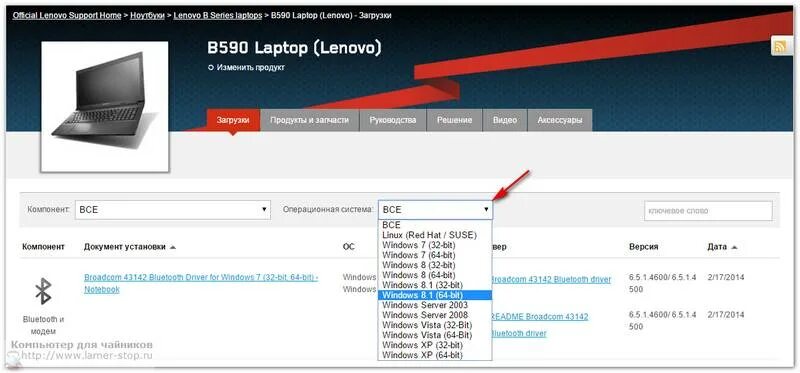Click the Версия column header
This screenshot has height=373, width=800.
coord(643,246)
